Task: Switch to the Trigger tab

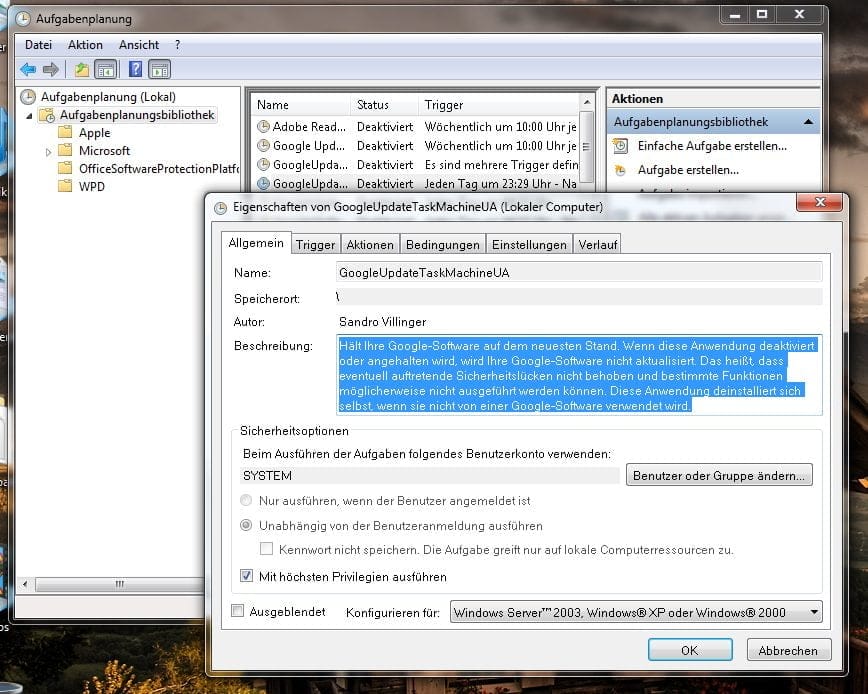Action: point(315,244)
